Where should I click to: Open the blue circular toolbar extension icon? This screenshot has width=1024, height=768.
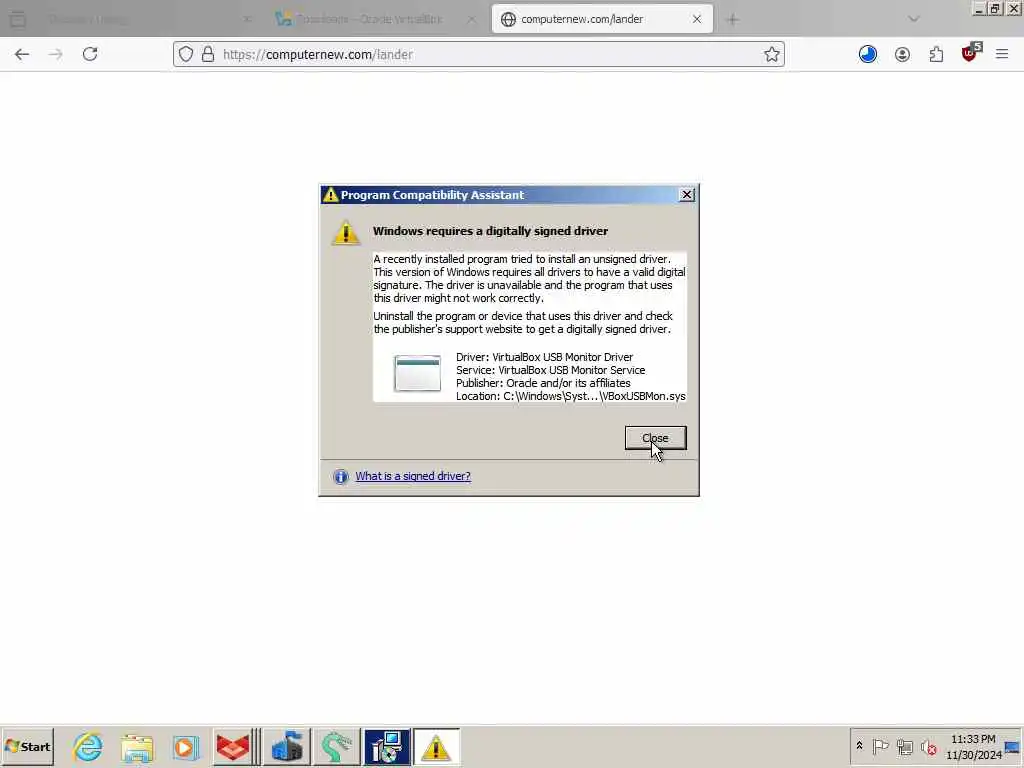click(868, 54)
